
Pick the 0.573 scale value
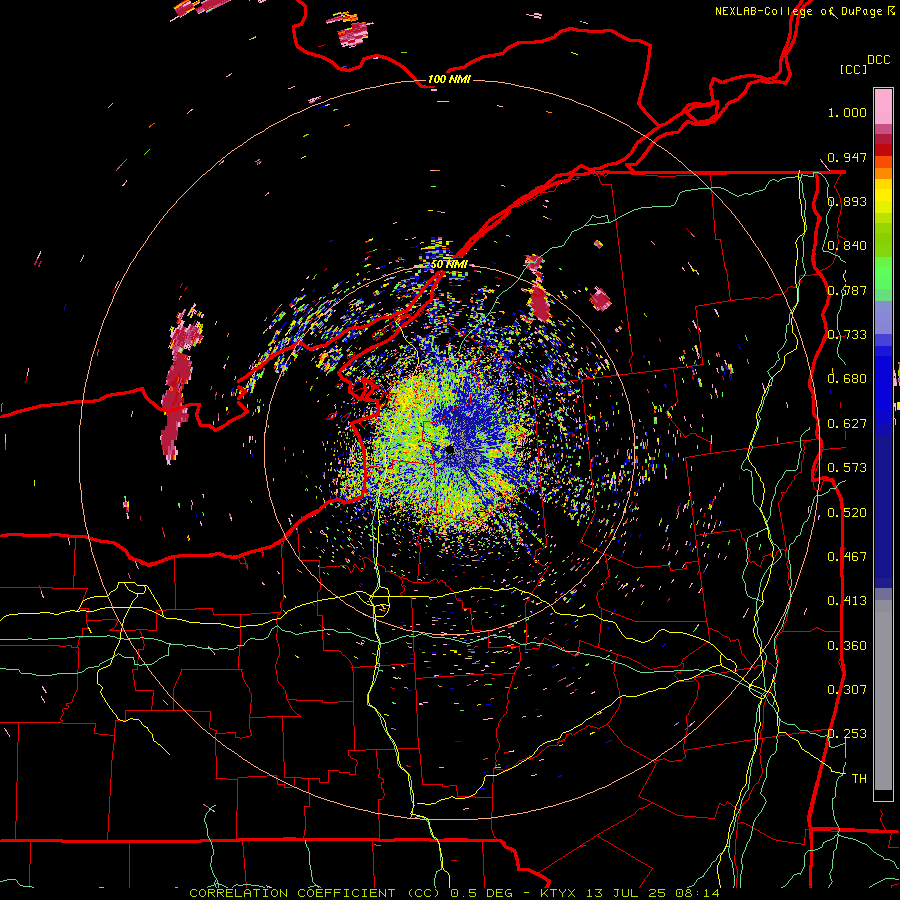847,468
